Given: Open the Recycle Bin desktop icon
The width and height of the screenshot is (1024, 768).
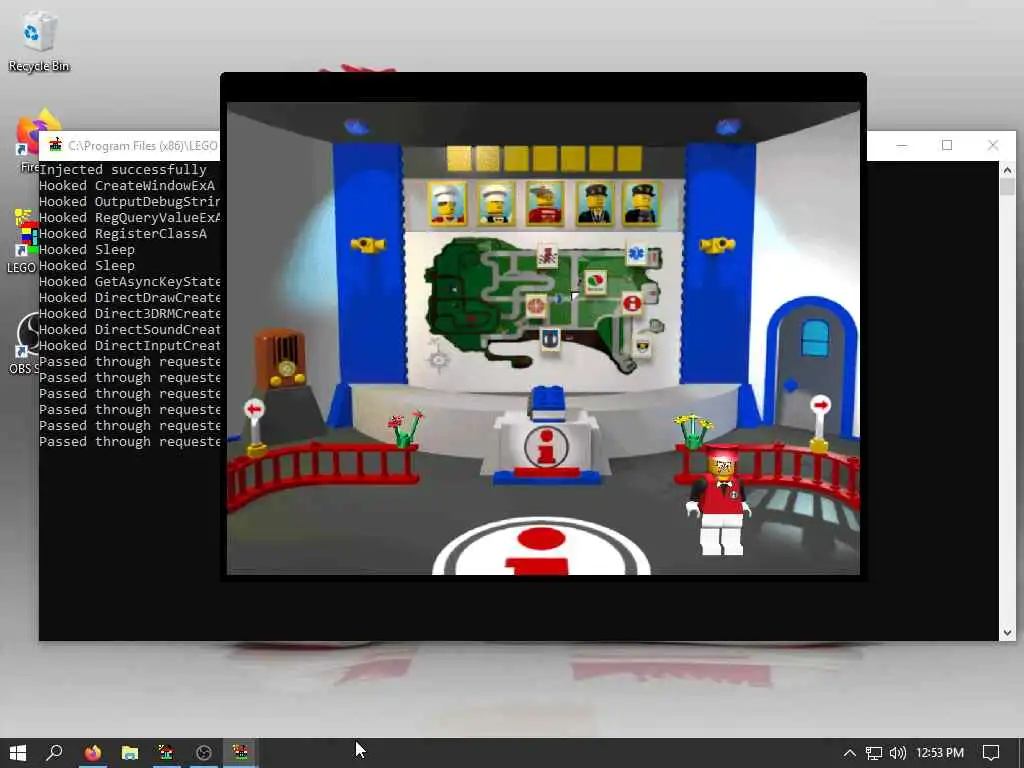Looking at the screenshot, I should point(39,42).
